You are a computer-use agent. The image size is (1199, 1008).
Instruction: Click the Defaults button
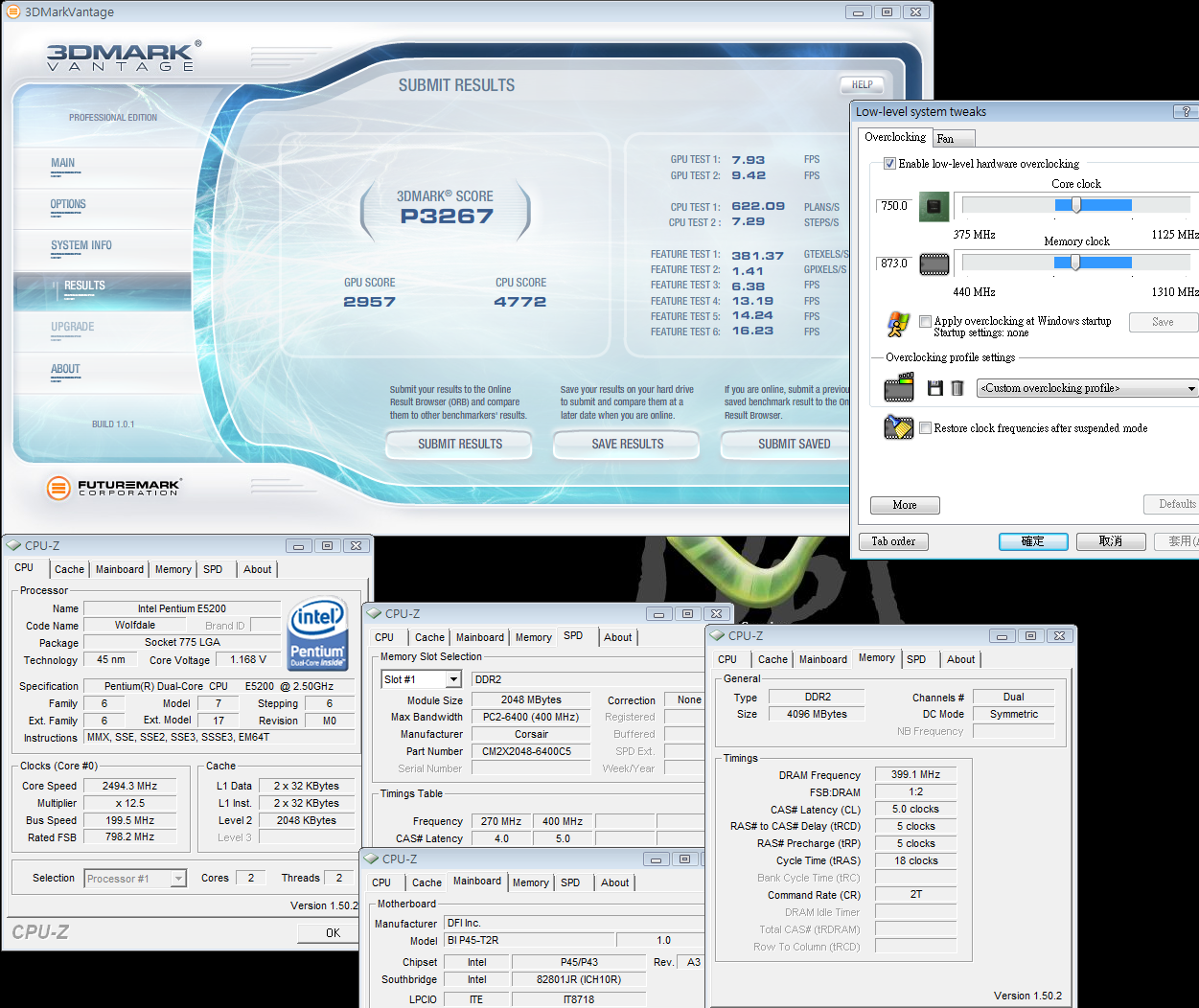(1173, 504)
